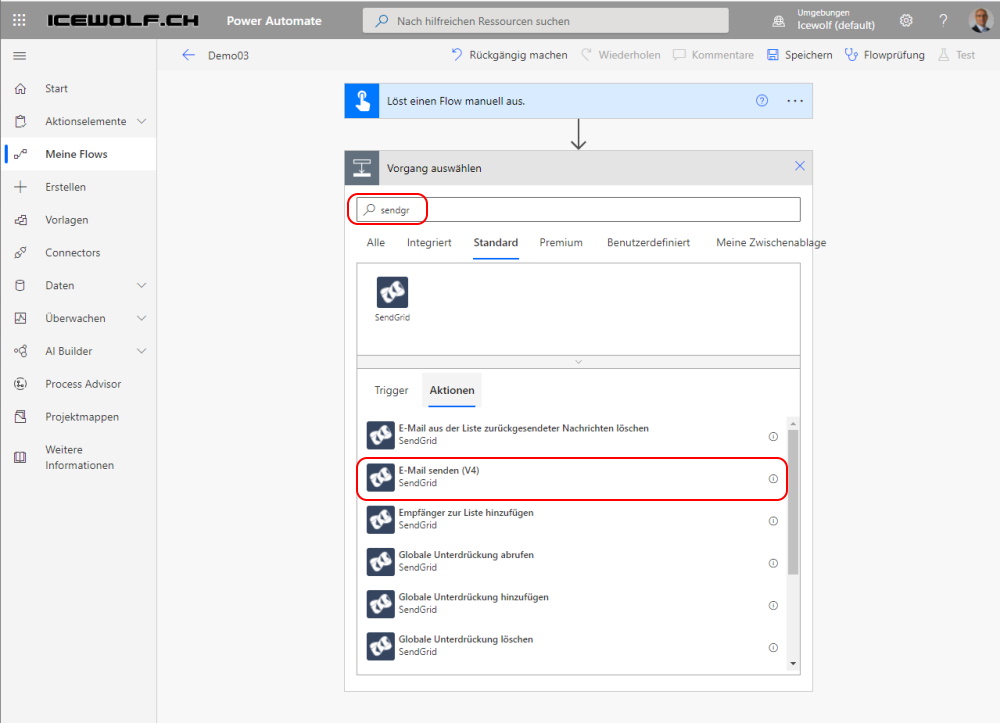
Task: Click the Start home icon in sidebar
Action: pos(20,89)
